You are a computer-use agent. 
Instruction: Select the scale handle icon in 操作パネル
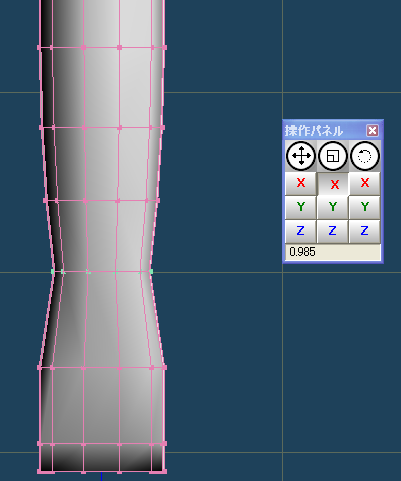333,156
